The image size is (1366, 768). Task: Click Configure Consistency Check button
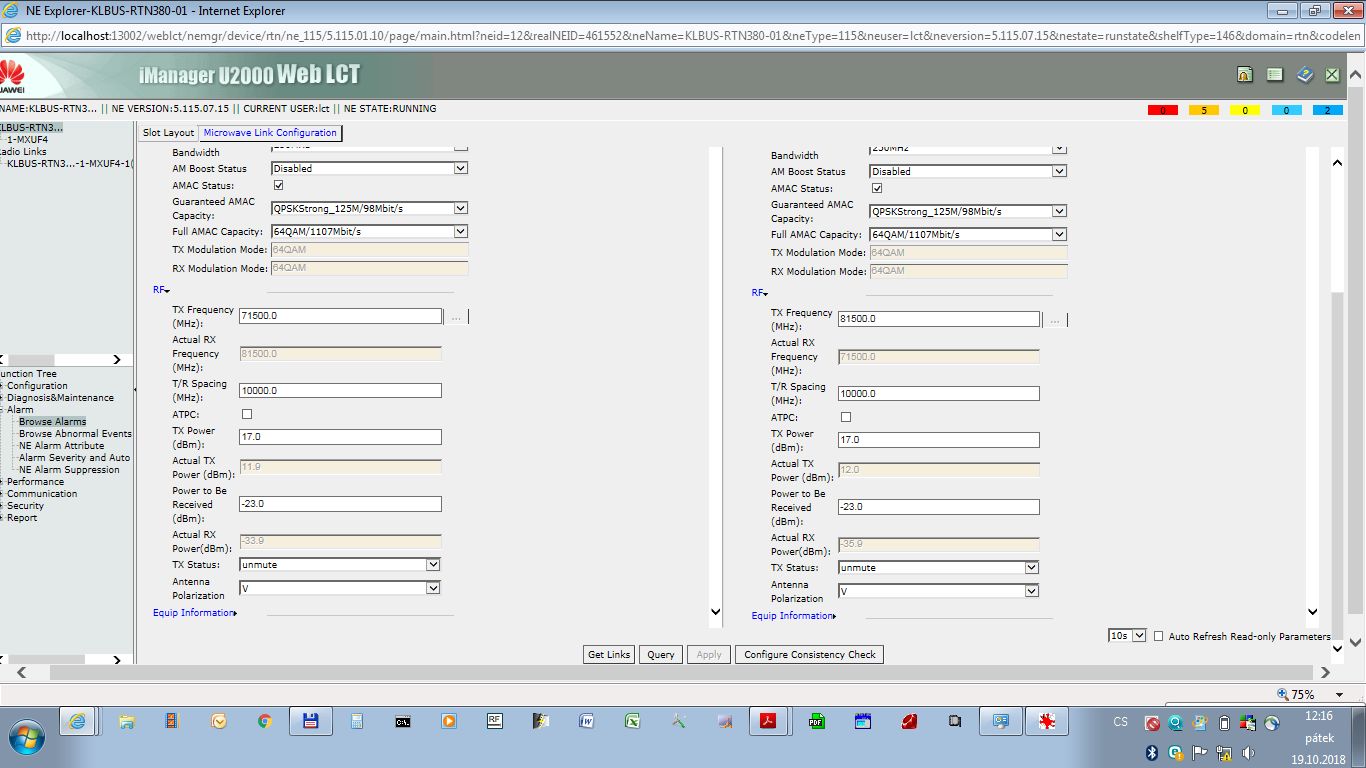(x=810, y=655)
